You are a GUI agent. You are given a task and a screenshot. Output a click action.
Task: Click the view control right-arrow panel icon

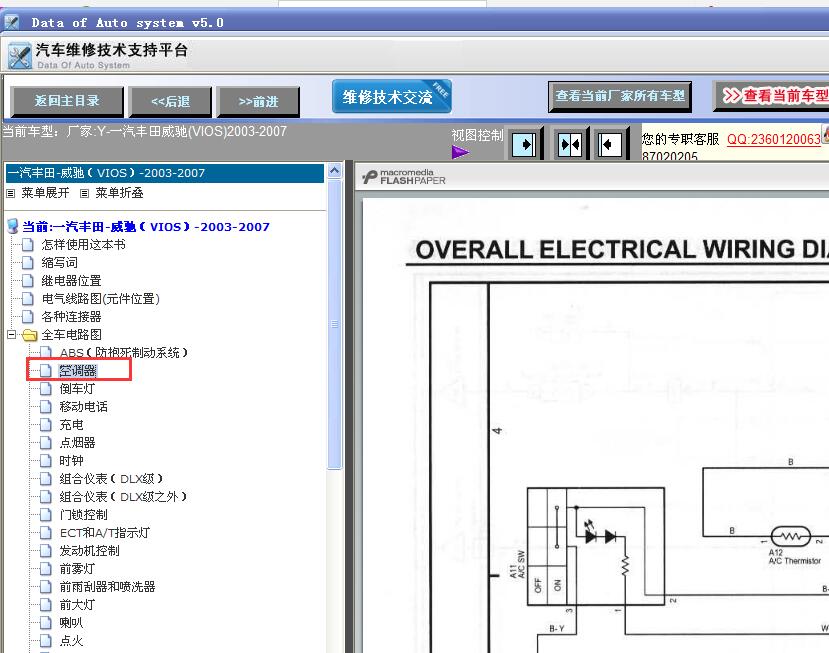tap(525, 144)
